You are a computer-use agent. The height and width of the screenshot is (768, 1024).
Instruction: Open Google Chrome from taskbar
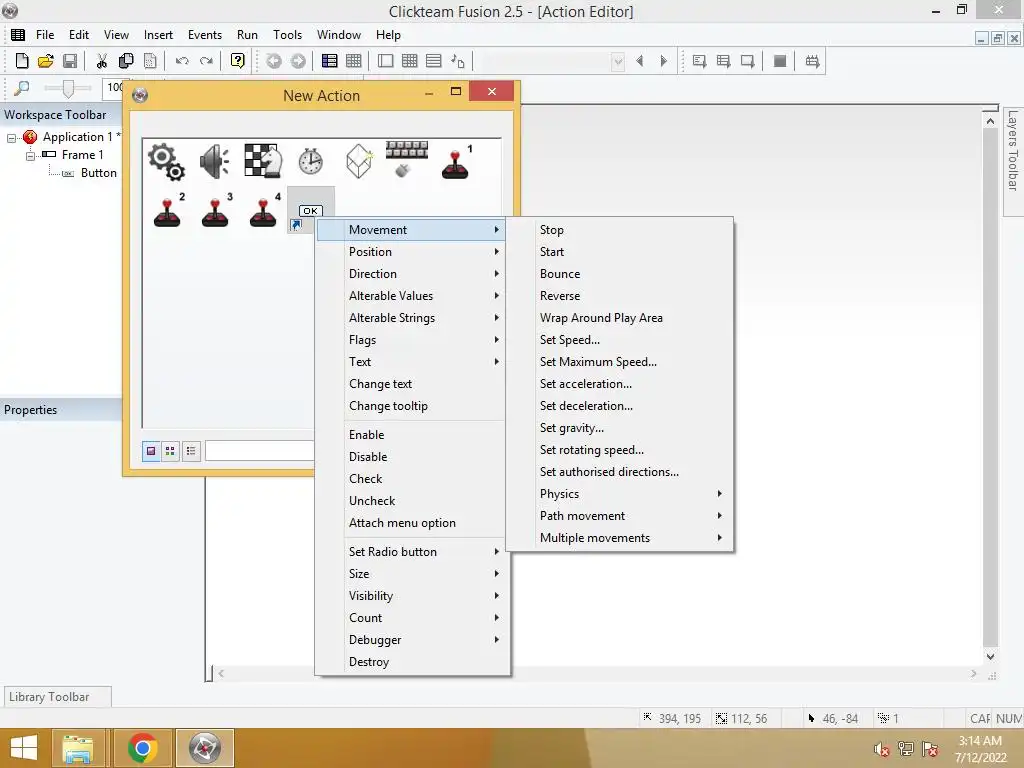(142, 748)
